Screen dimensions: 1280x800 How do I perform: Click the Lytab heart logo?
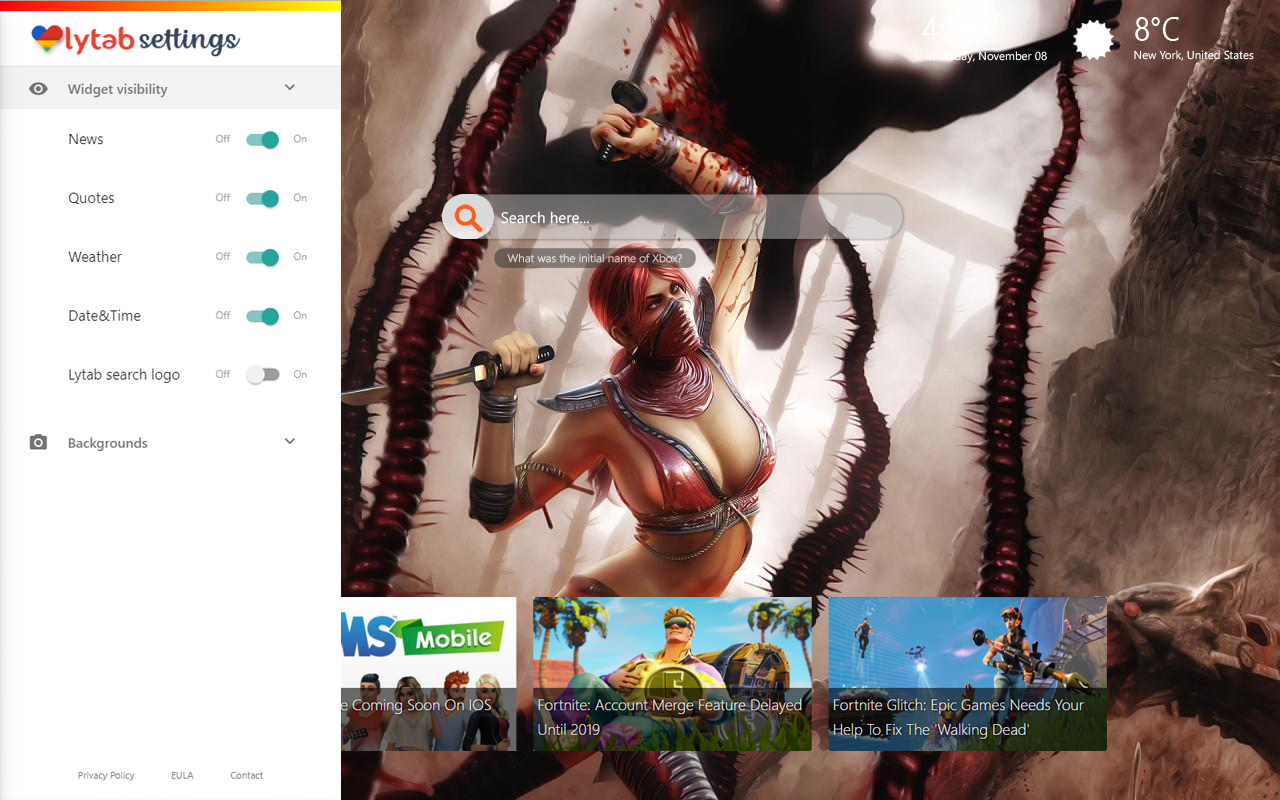(x=47, y=39)
